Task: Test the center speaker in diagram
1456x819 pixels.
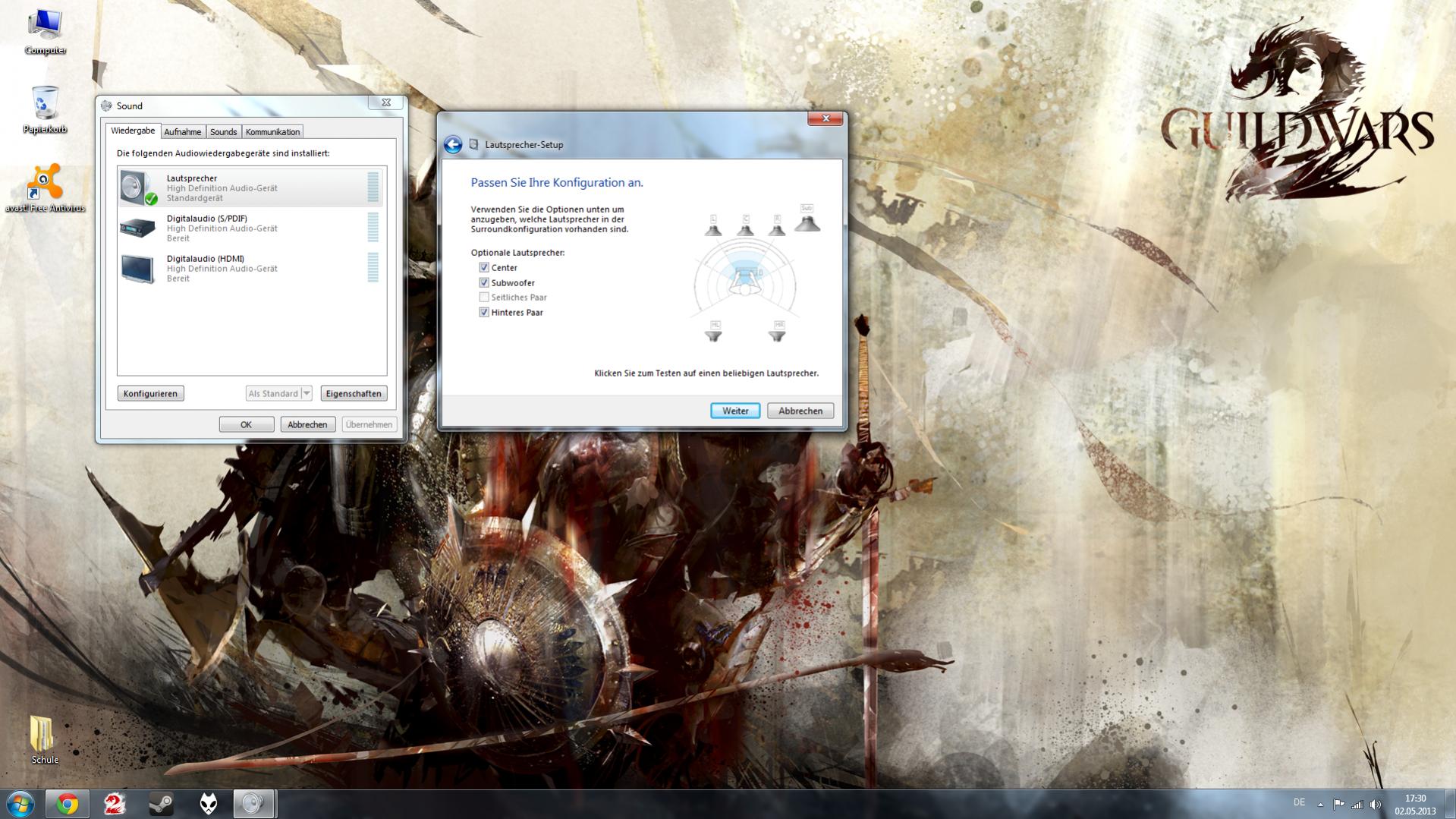Action: 746,225
